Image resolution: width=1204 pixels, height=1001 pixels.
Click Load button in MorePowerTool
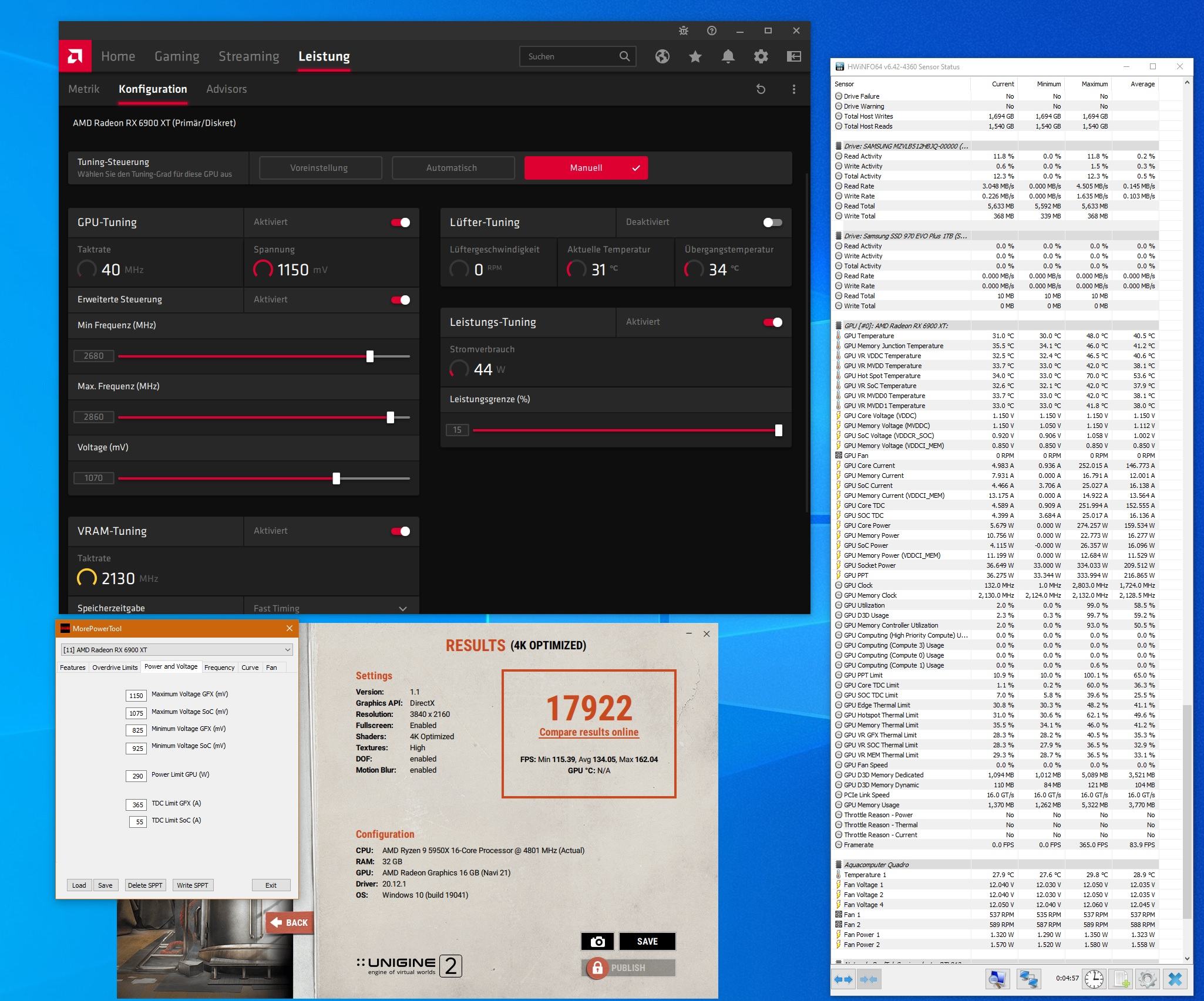79,885
